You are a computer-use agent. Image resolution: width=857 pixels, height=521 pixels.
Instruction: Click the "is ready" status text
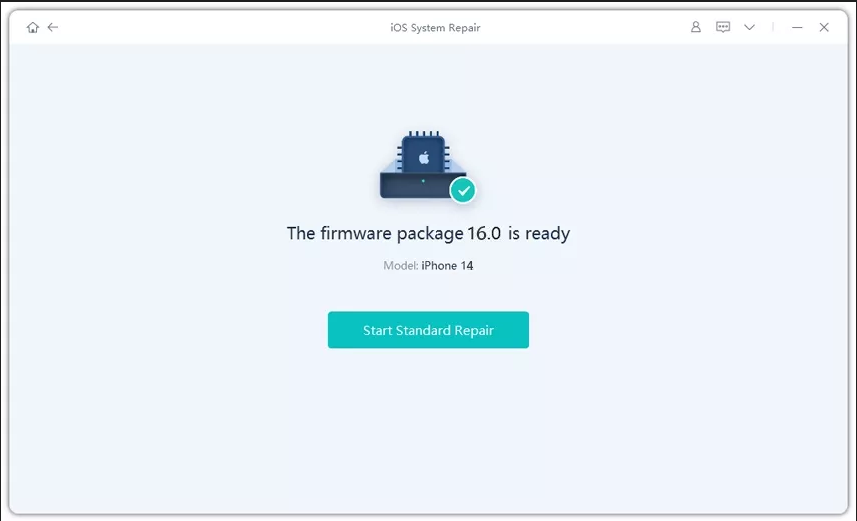click(x=539, y=234)
